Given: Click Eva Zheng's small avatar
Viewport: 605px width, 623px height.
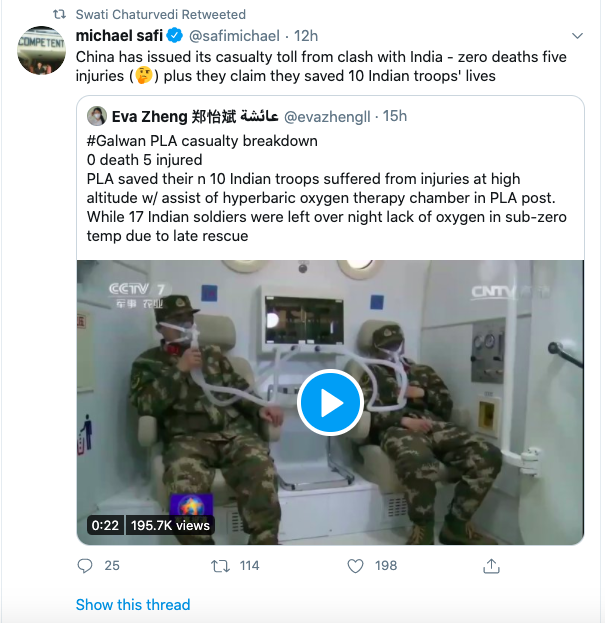Looking at the screenshot, I should pos(97,116).
